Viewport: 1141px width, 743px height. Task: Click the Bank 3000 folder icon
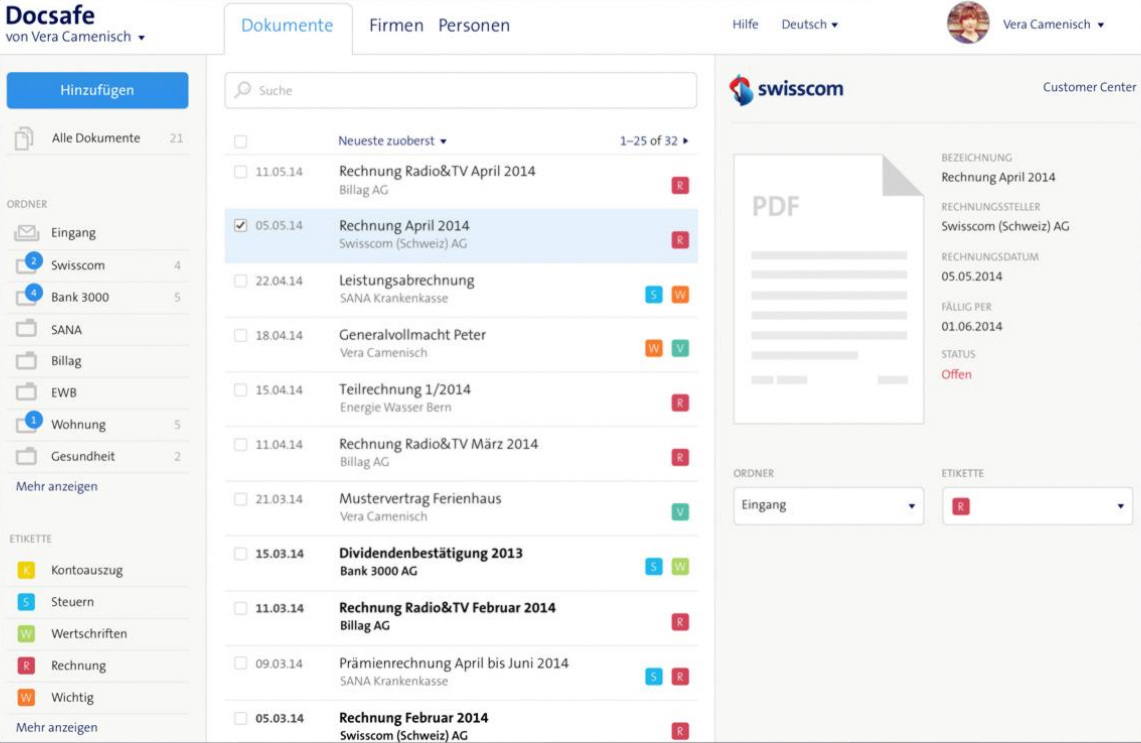27,297
